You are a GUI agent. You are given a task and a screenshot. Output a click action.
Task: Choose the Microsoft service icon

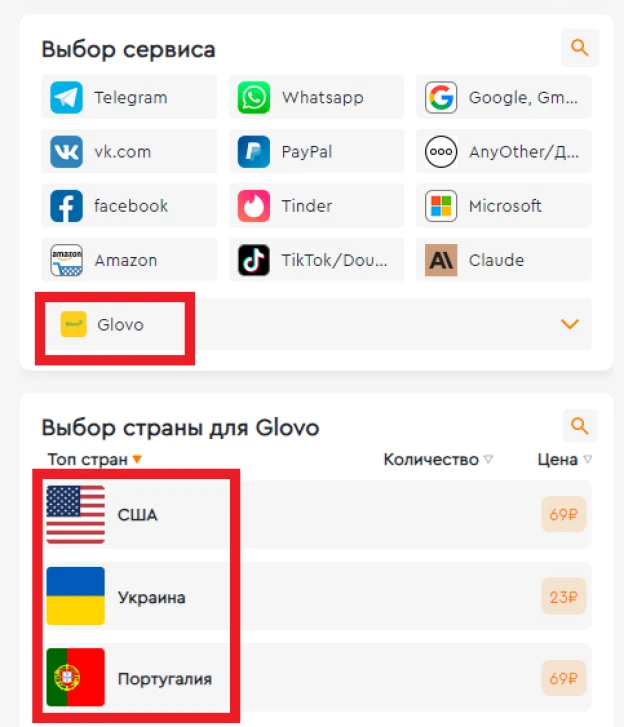[x=441, y=206]
